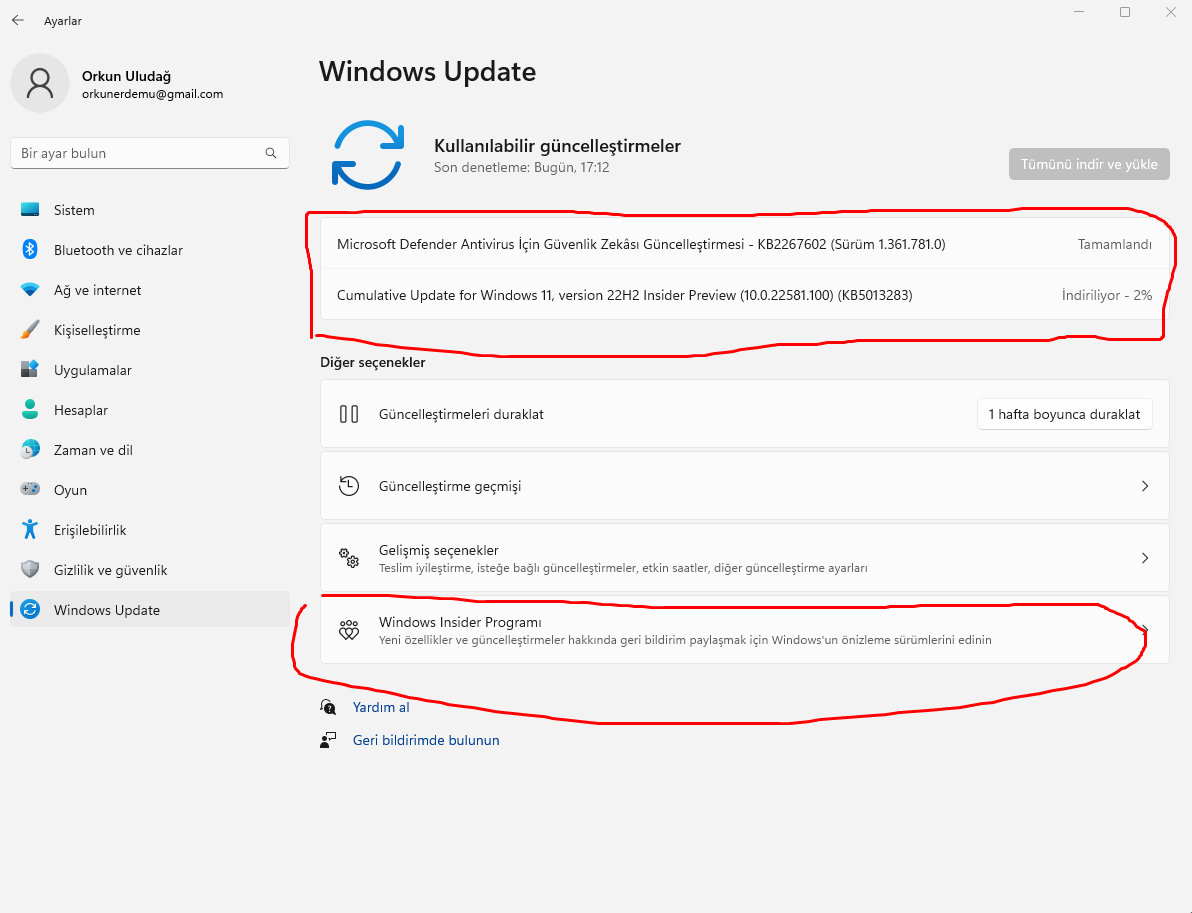Image resolution: width=1192 pixels, height=913 pixels.
Task: Click the Yardım al help icon
Action: (328, 707)
